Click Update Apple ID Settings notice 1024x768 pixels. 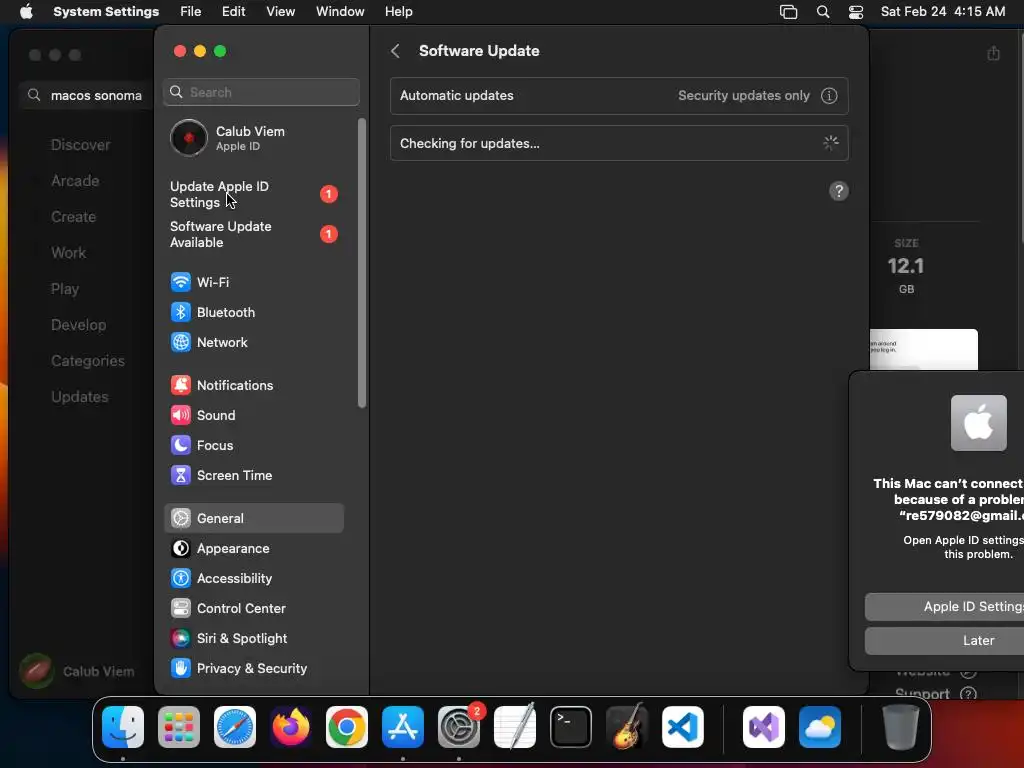(253, 194)
